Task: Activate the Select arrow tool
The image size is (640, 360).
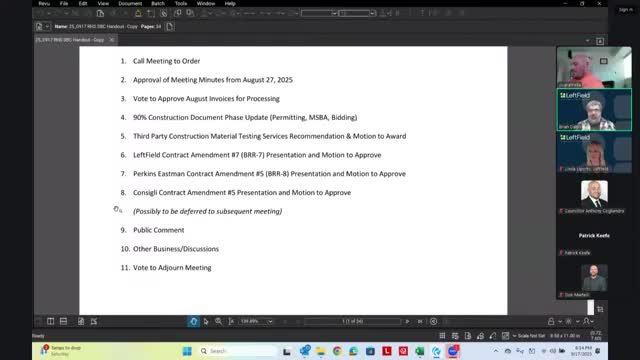Action: click(x=206, y=321)
